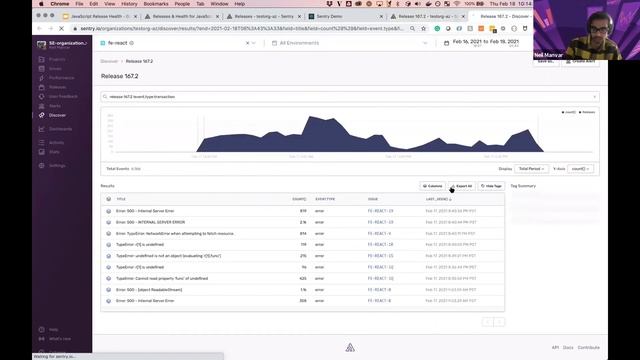Image resolution: width=640 pixels, height=360 pixels.
Task: Click in the Discover search query field
Action: tap(350, 97)
